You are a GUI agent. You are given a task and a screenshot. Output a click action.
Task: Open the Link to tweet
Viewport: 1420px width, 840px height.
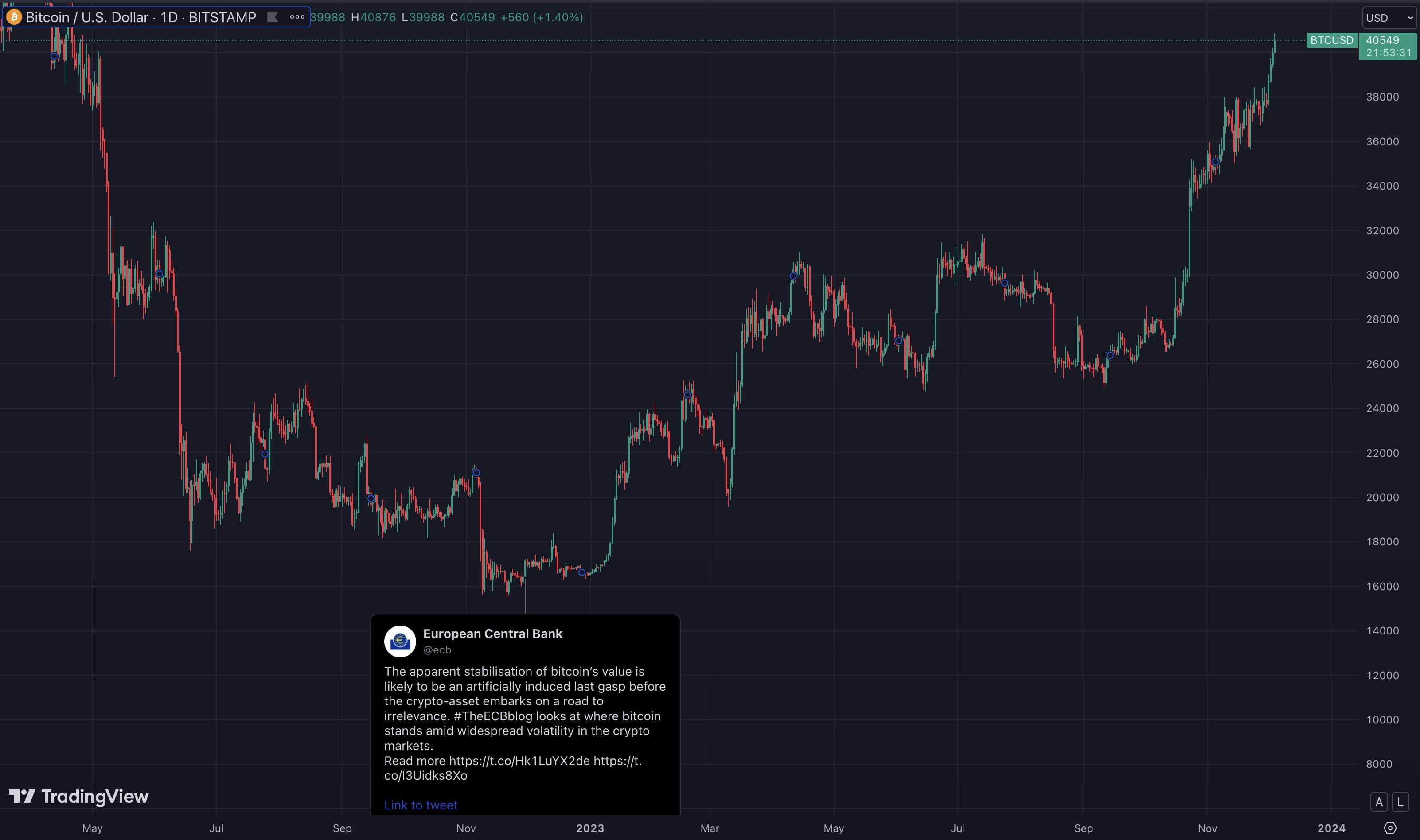(421, 805)
